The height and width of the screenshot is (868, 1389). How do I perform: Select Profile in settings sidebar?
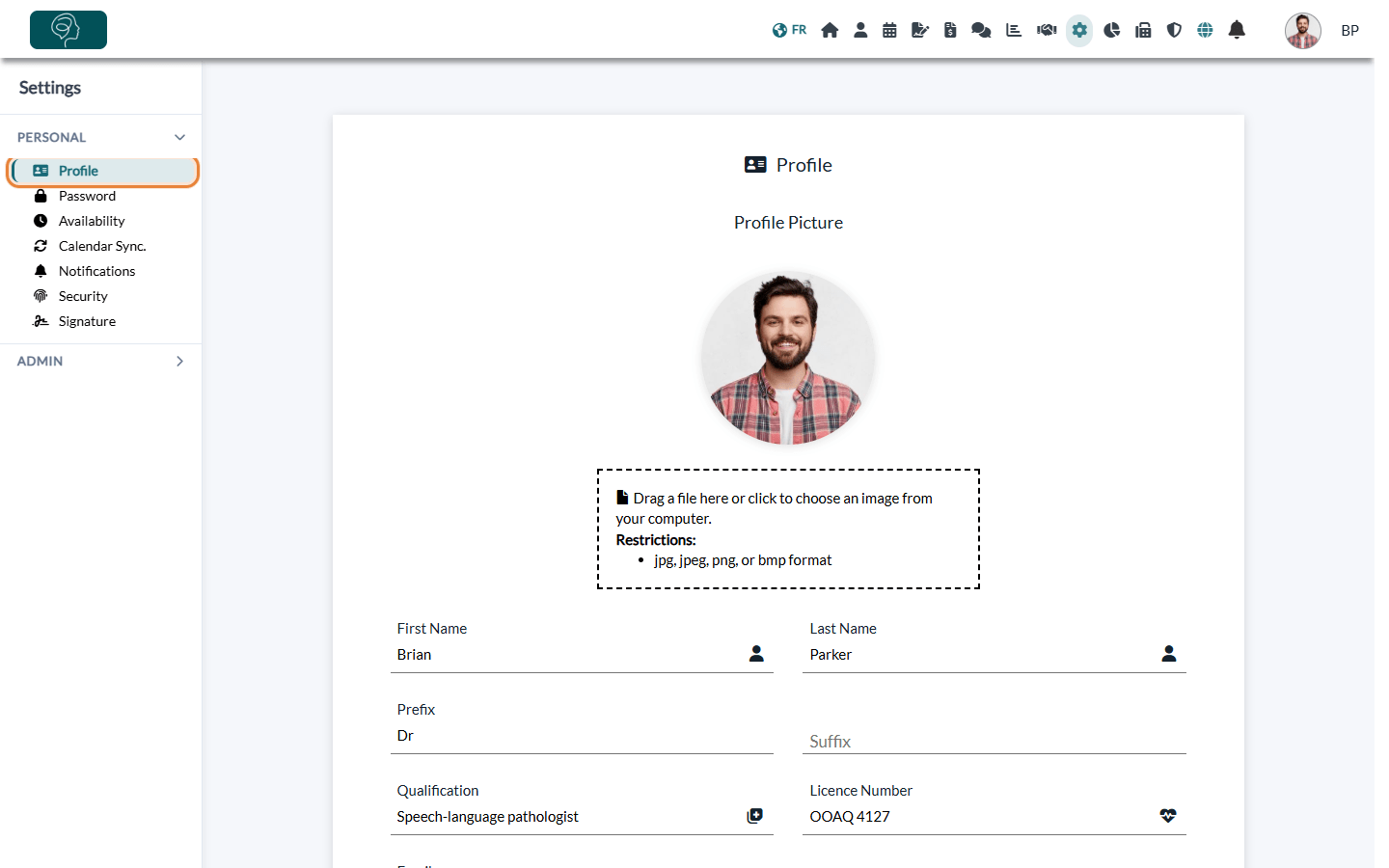104,171
